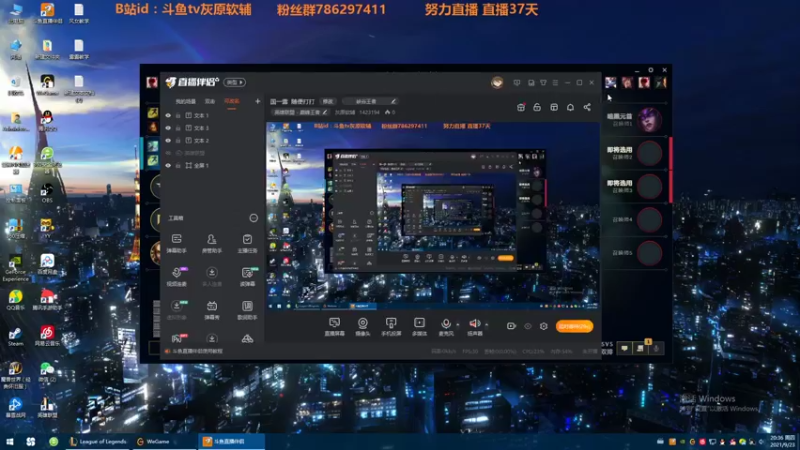Edit stream title with pencil icon

click(393, 101)
